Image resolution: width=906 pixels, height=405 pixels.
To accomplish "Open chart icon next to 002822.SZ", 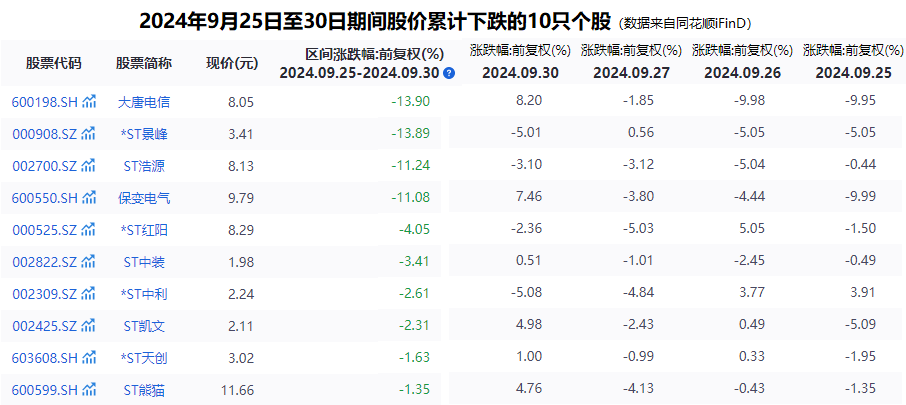I will (x=88, y=262).
